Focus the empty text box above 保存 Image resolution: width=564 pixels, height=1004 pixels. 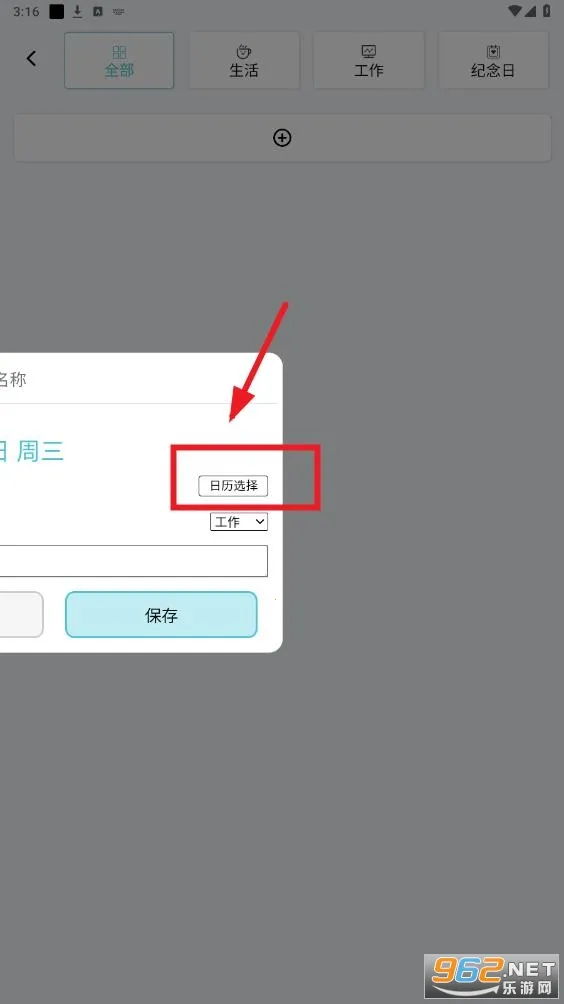[x=133, y=561]
